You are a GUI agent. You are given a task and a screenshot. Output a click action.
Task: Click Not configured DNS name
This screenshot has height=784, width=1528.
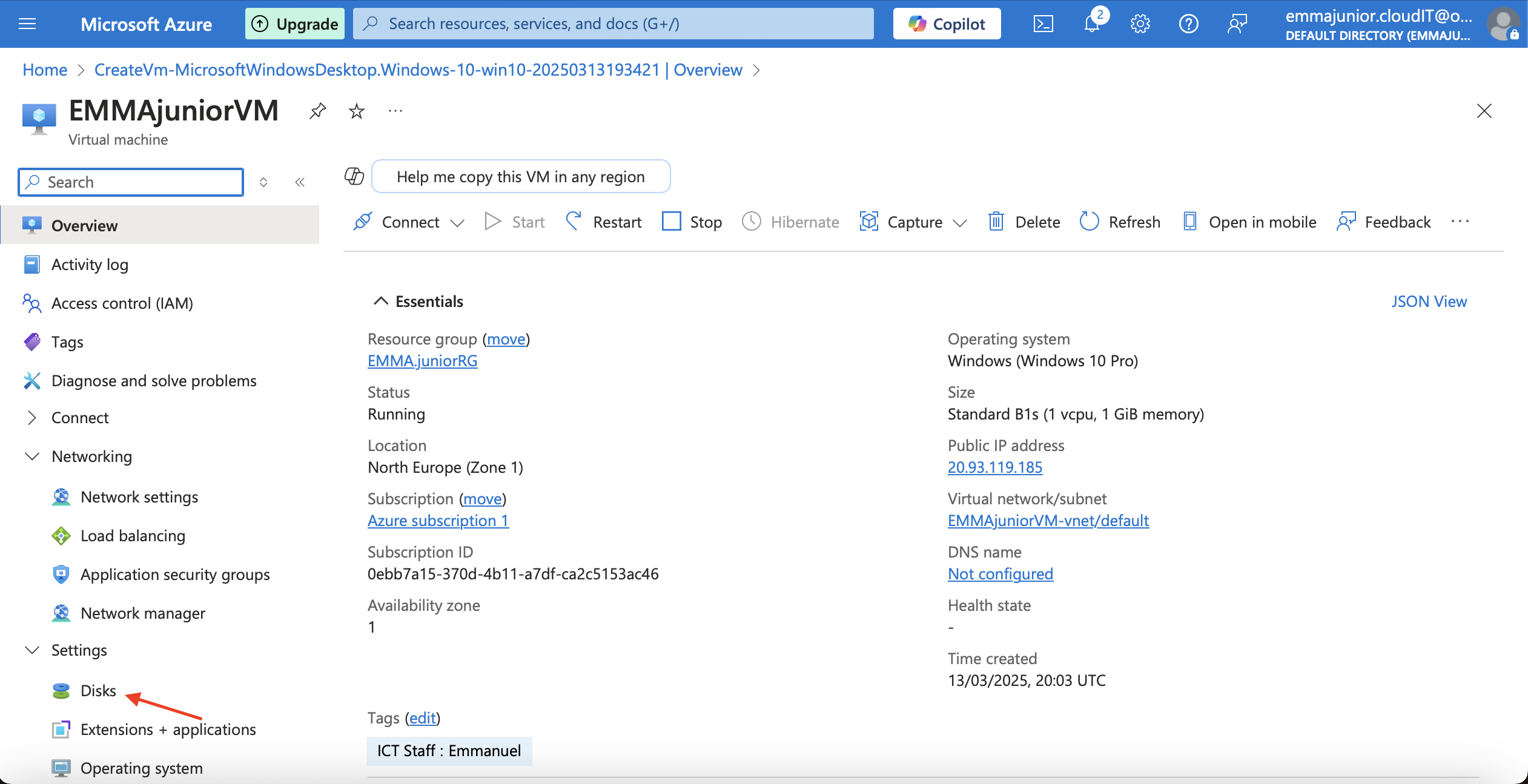point(1000,574)
